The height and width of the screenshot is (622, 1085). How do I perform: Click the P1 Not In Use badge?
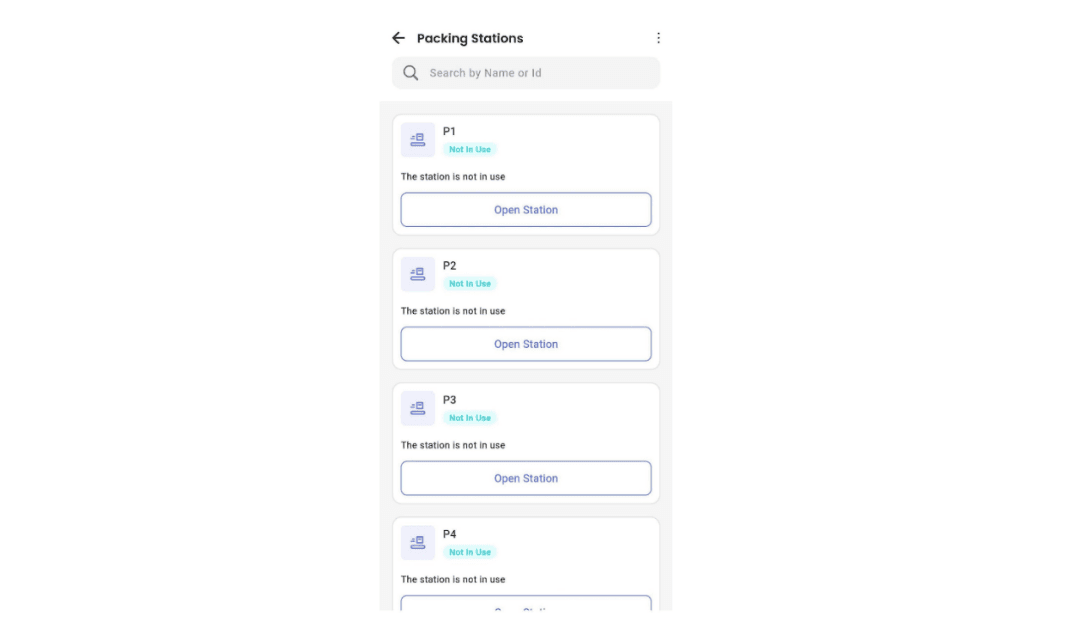point(470,150)
